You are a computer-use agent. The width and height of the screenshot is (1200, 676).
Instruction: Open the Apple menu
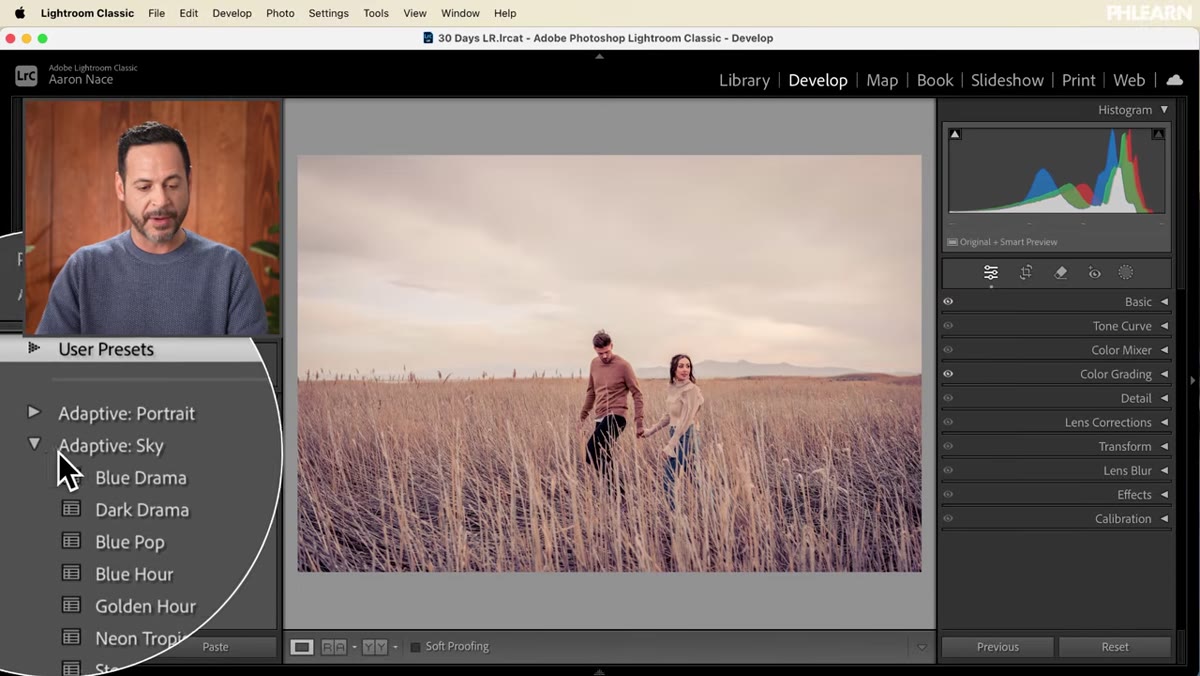point(19,13)
